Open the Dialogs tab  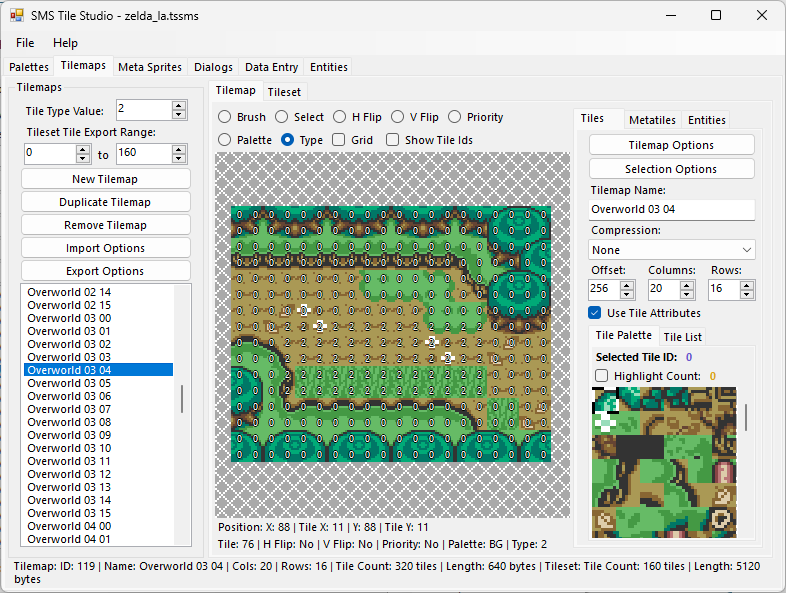click(x=214, y=67)
